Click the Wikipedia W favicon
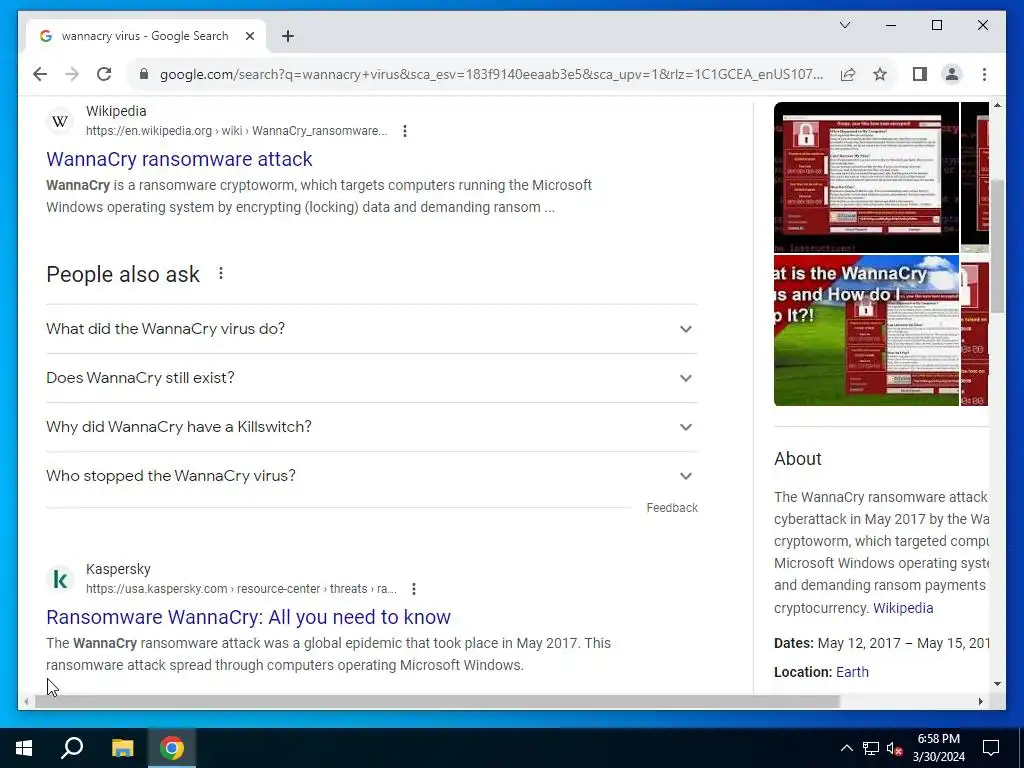 click(60, 121)
